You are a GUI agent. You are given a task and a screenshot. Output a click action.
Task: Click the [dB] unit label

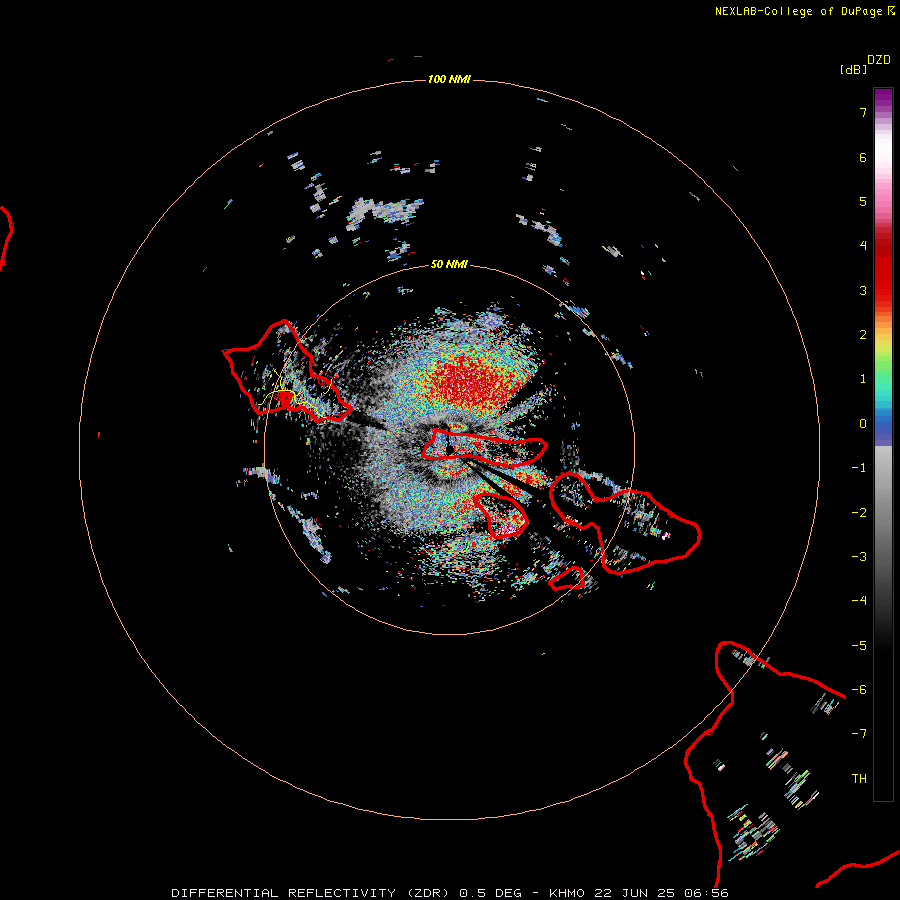coord(853,69)
